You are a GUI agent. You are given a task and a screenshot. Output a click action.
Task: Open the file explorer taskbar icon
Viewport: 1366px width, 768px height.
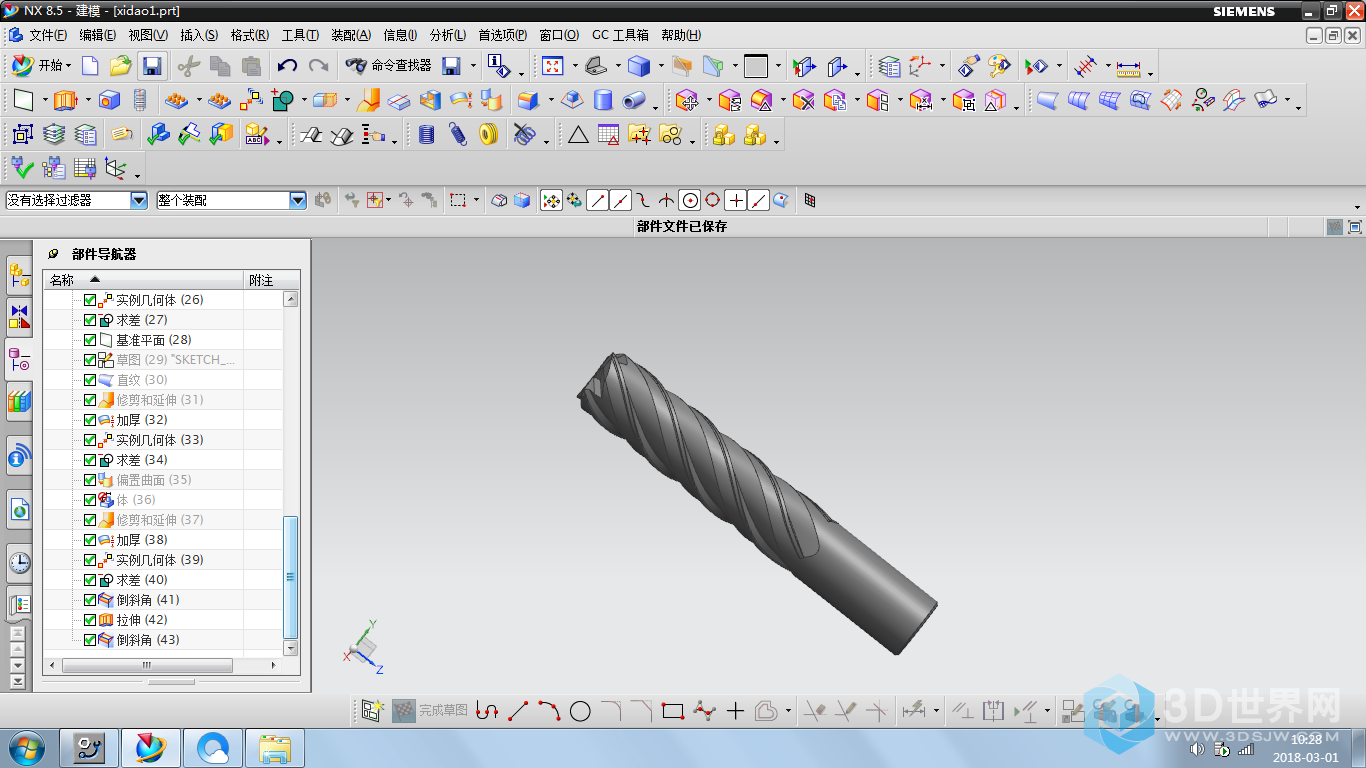[274, 747]
